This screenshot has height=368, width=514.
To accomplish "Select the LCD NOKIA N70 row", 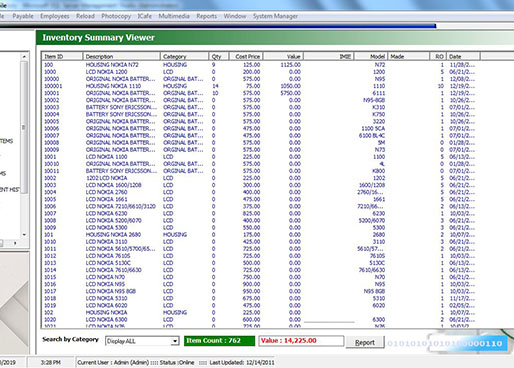I will 260,277.
